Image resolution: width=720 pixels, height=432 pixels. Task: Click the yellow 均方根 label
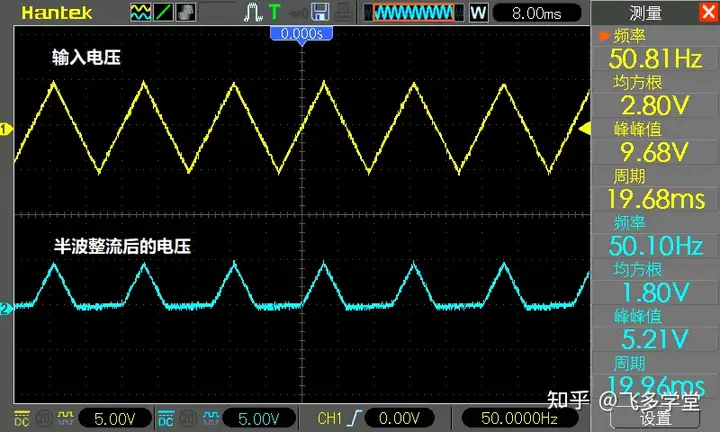[x=638, y=83]
